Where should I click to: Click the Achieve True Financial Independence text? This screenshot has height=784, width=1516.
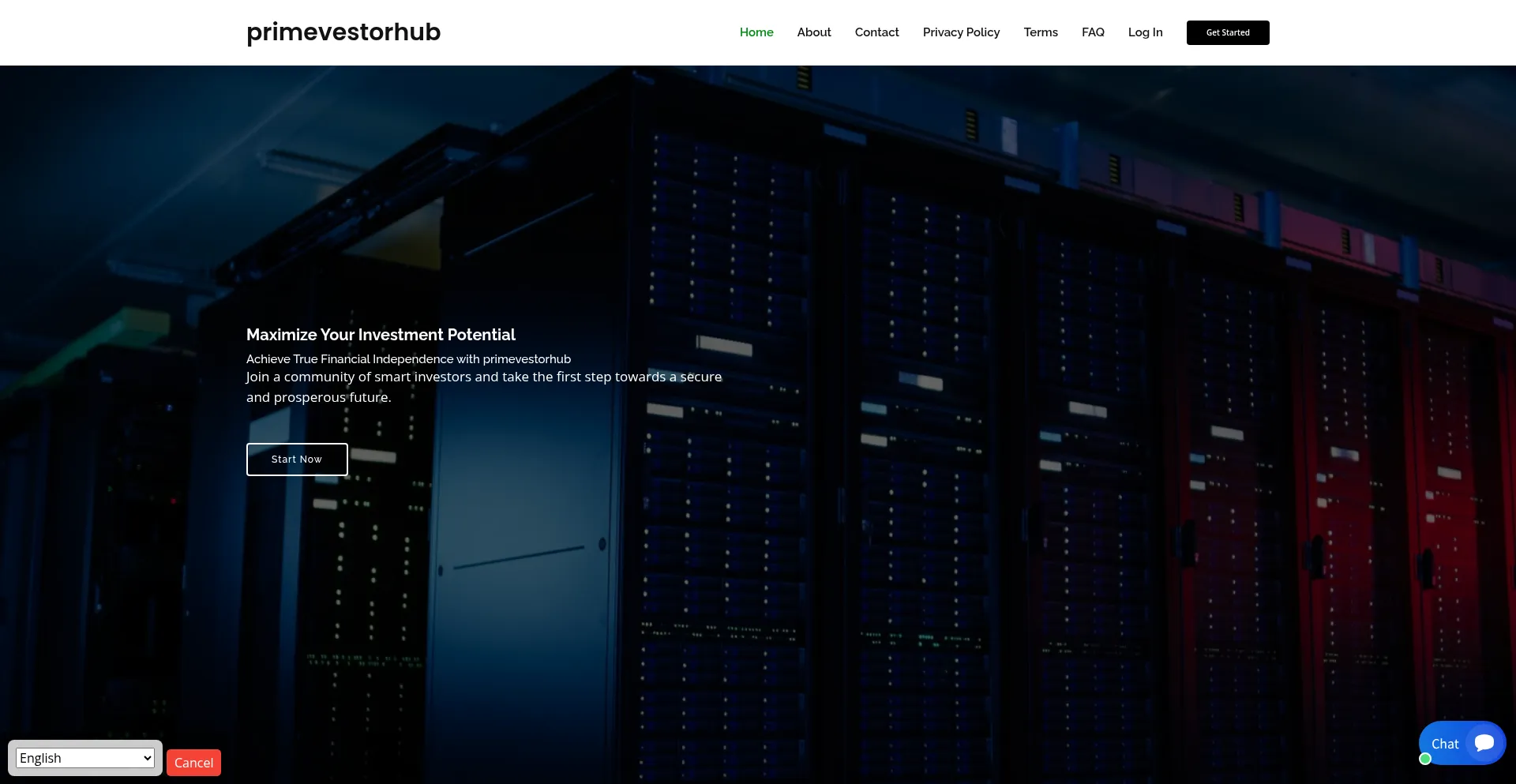(x=408, y=359)
